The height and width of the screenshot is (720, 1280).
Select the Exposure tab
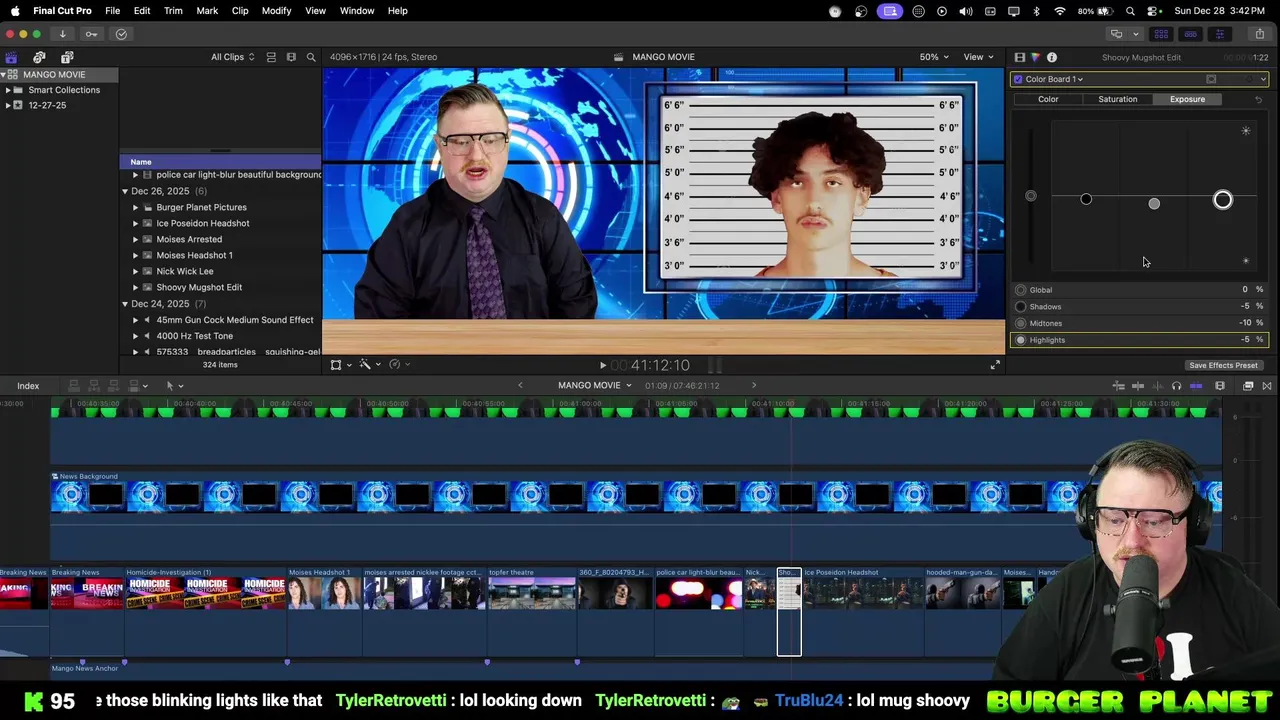[x=1187, y=99]
